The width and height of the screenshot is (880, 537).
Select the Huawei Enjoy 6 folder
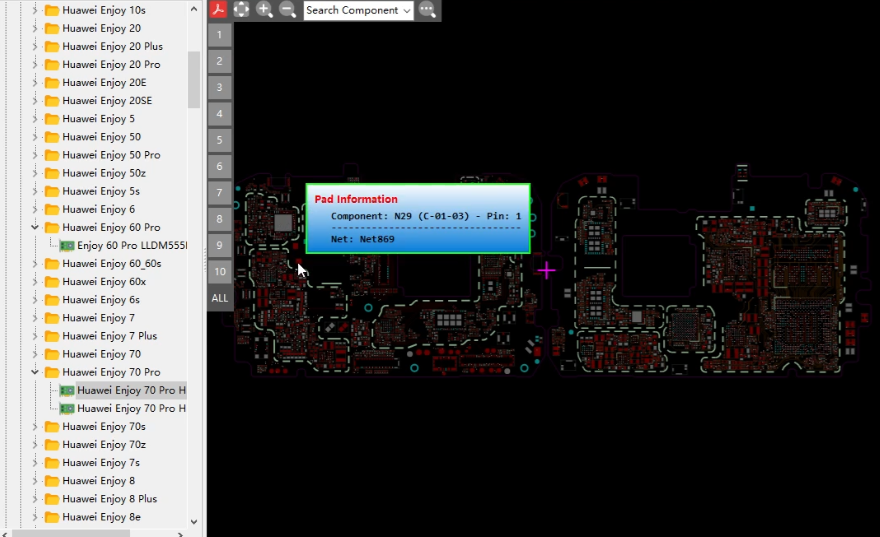pos(98,209)
